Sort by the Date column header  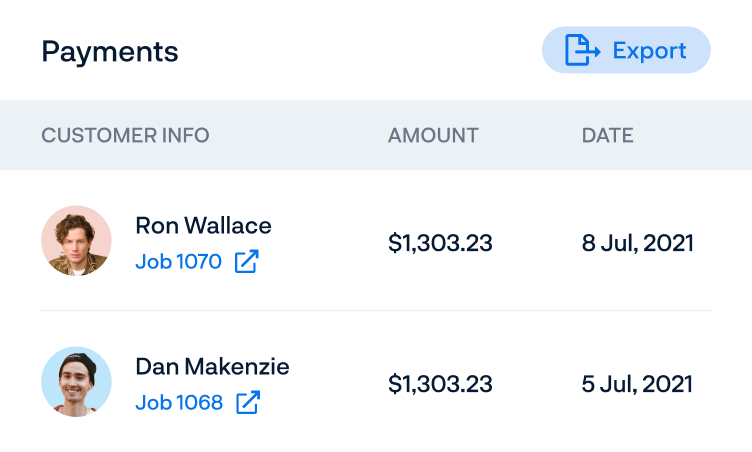tap(607, 135)
